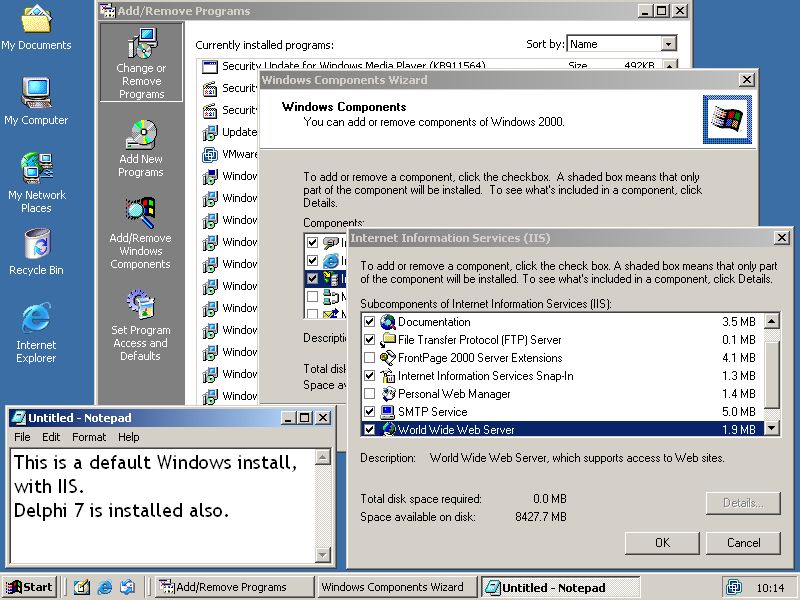Click Add/Remove Programs title bar icon
Screen dimensions: 800x600
(x=108, y=11)
